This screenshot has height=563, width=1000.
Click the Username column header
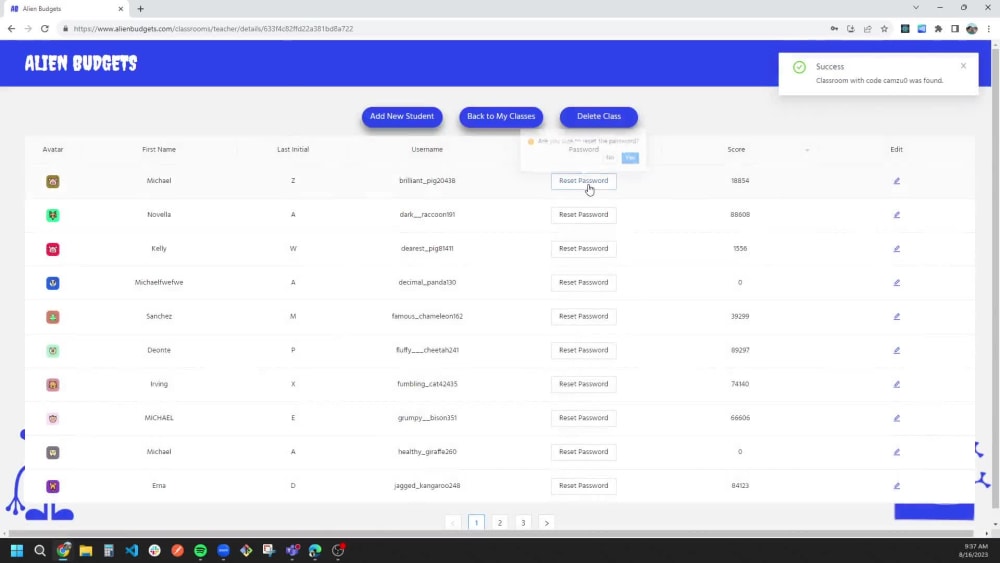coord(427,149)
